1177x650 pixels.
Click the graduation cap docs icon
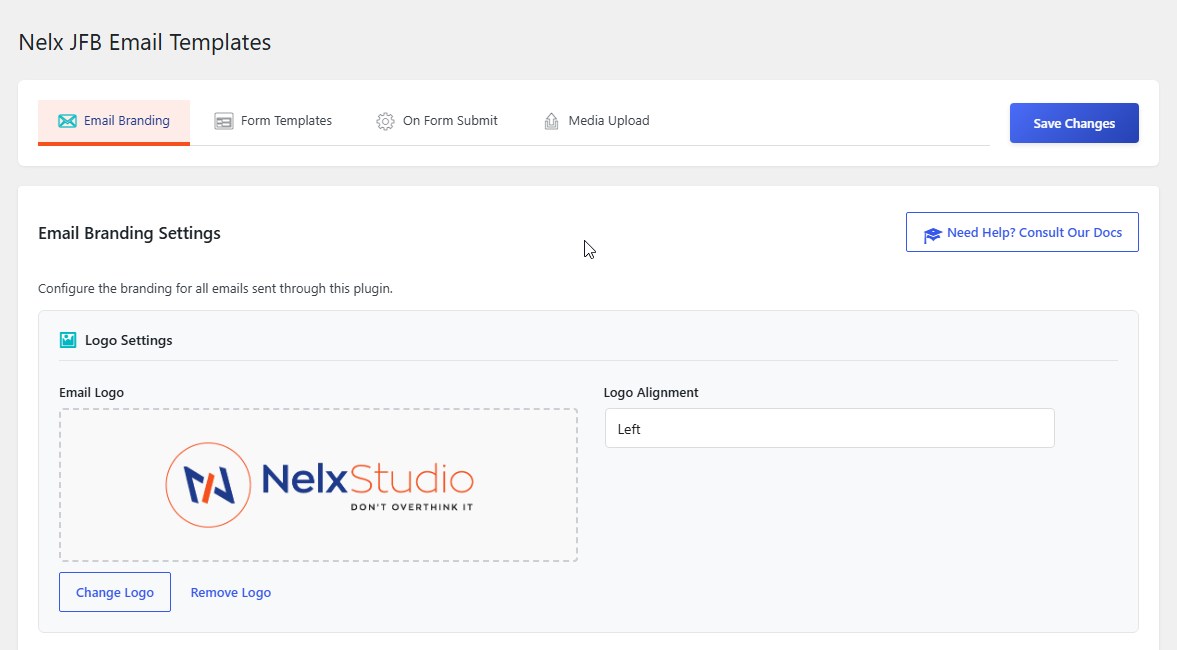click(932, 235)
